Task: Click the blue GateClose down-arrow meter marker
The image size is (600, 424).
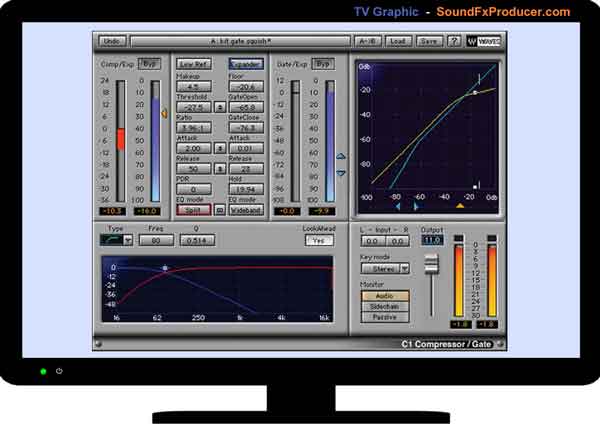Action: (x=341, y=173)
